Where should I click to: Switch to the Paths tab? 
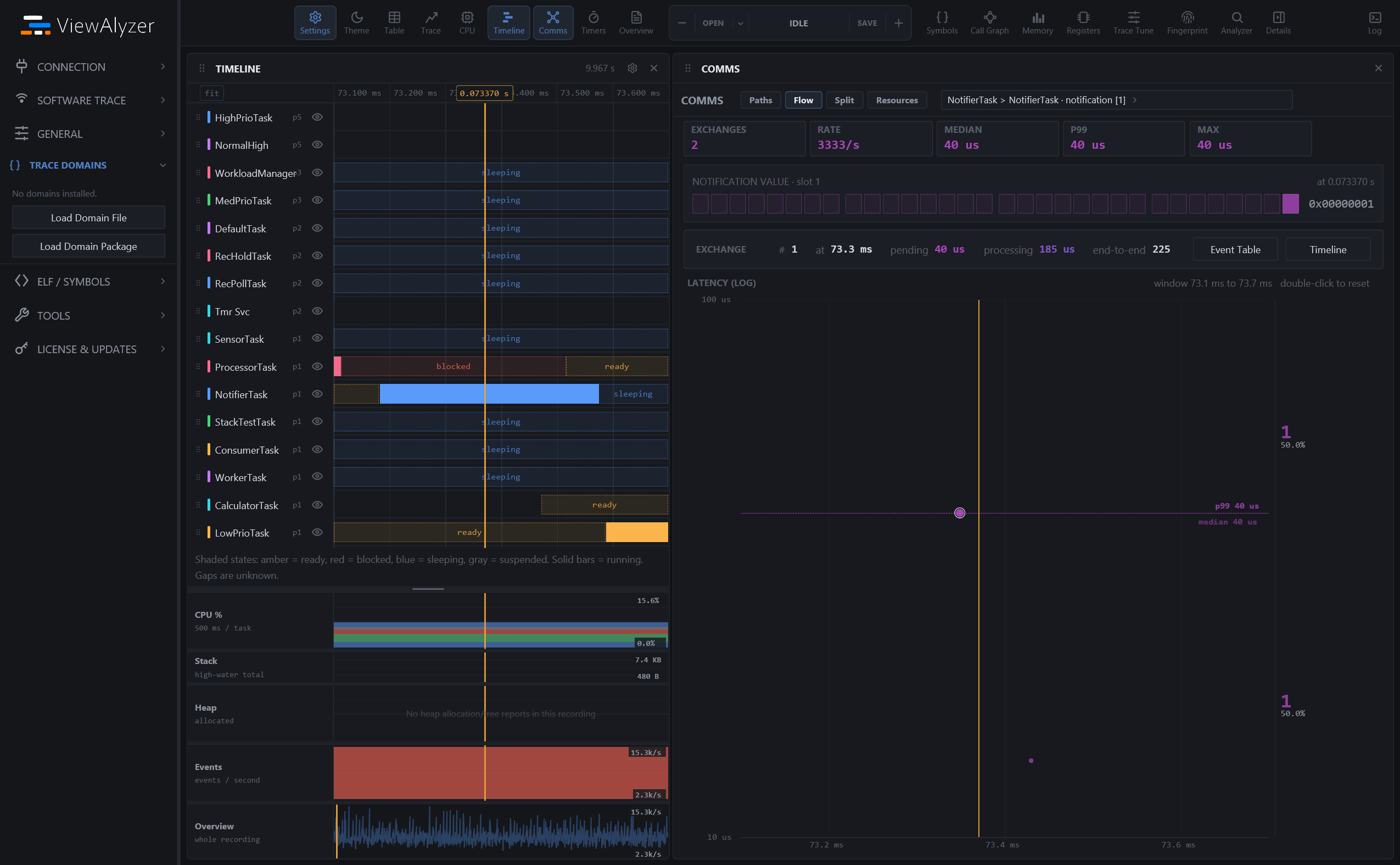tap(760, 100)
